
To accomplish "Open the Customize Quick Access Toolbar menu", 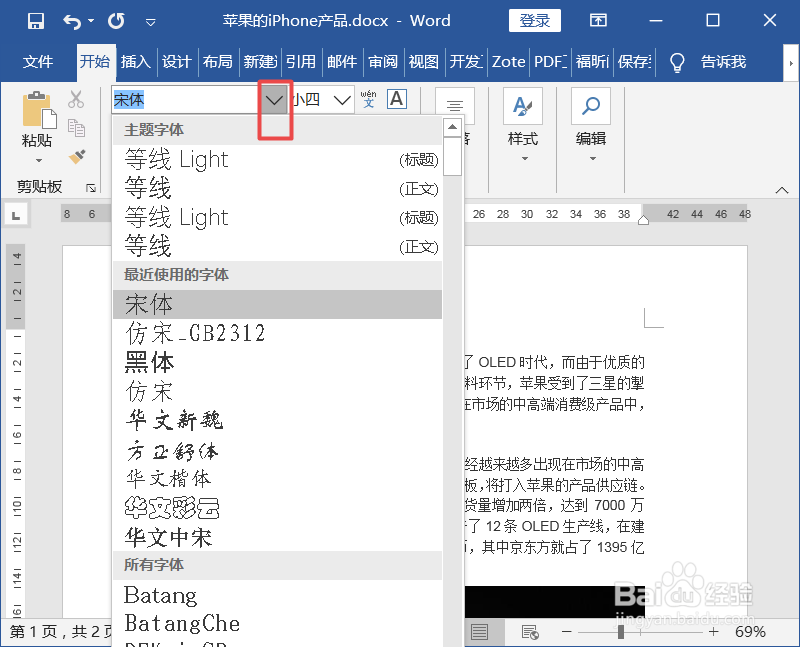I will (x=151, y=22).
